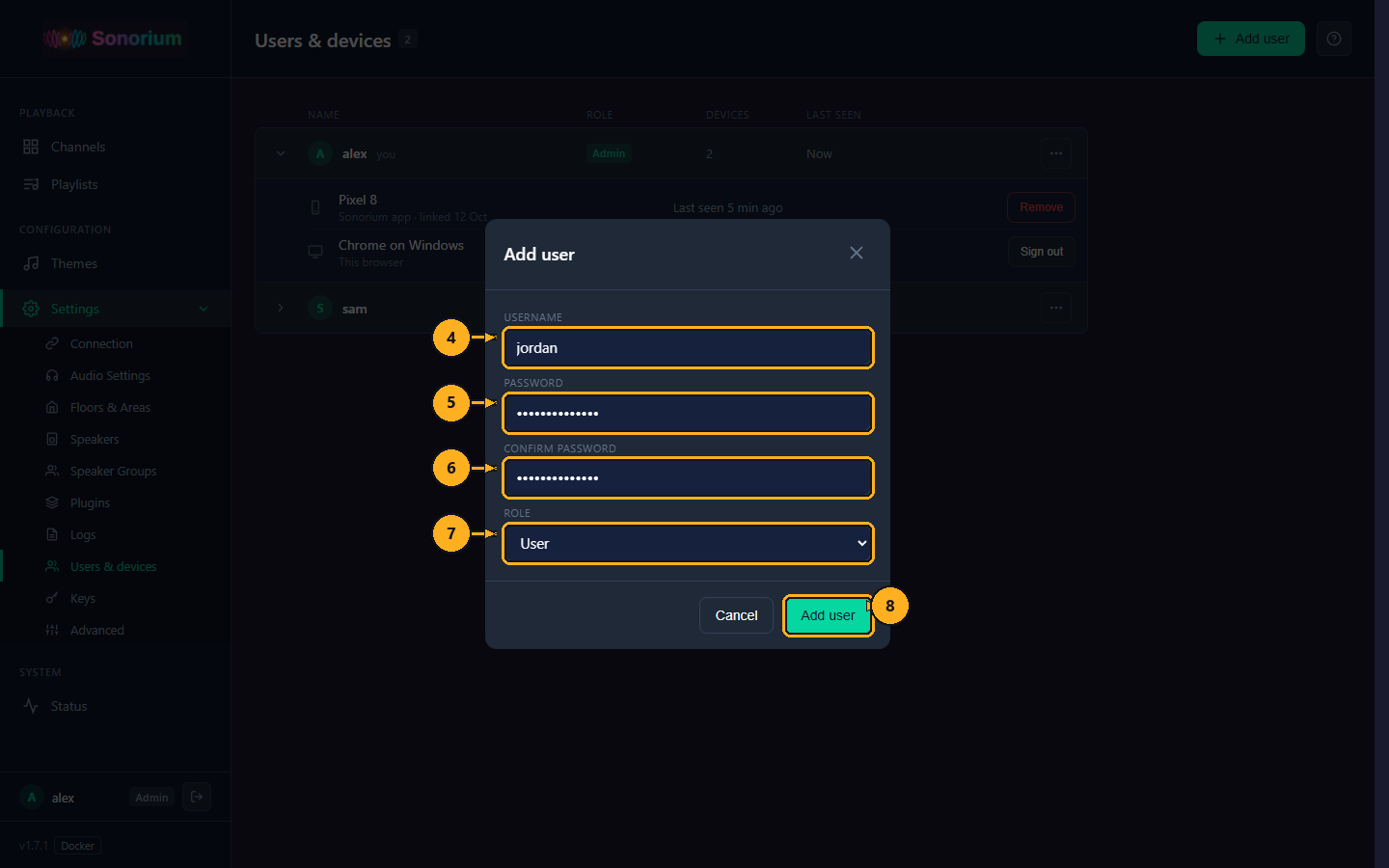Open the help icon in the header
The height and width of the screenshot is (868, 1389).
(x=1334, y=39)
